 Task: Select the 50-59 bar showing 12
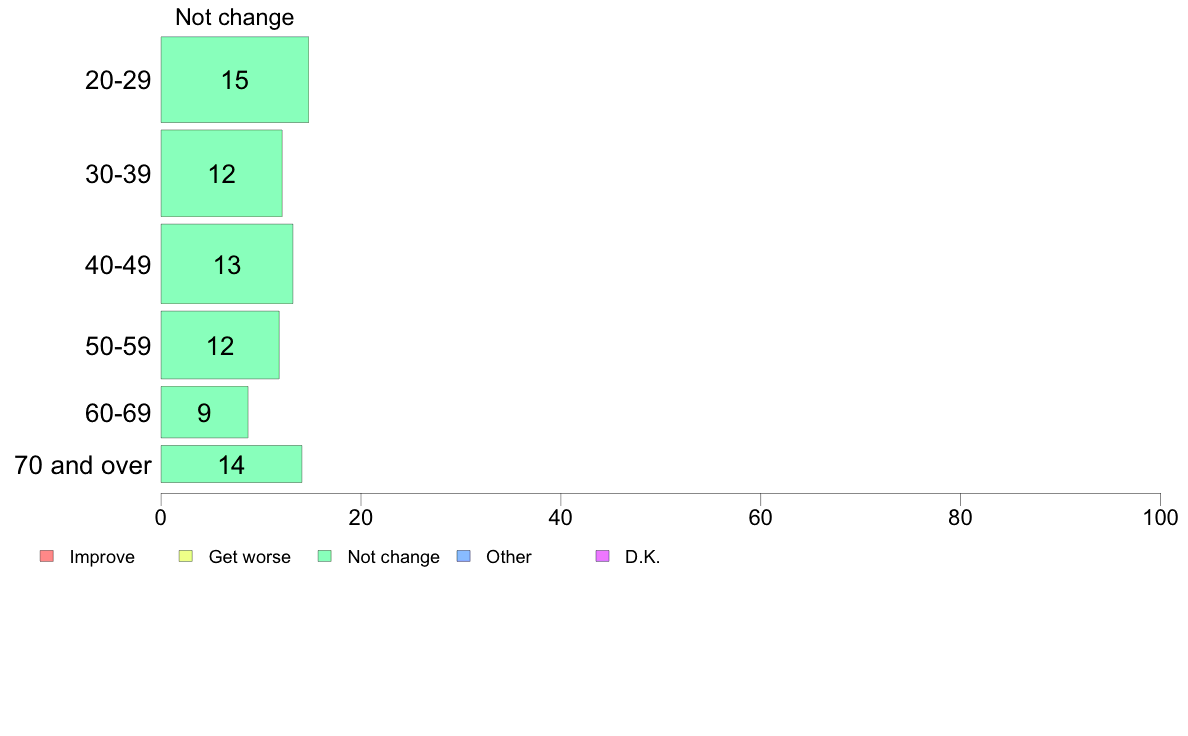pyautogui.click(x=220, y=345)
